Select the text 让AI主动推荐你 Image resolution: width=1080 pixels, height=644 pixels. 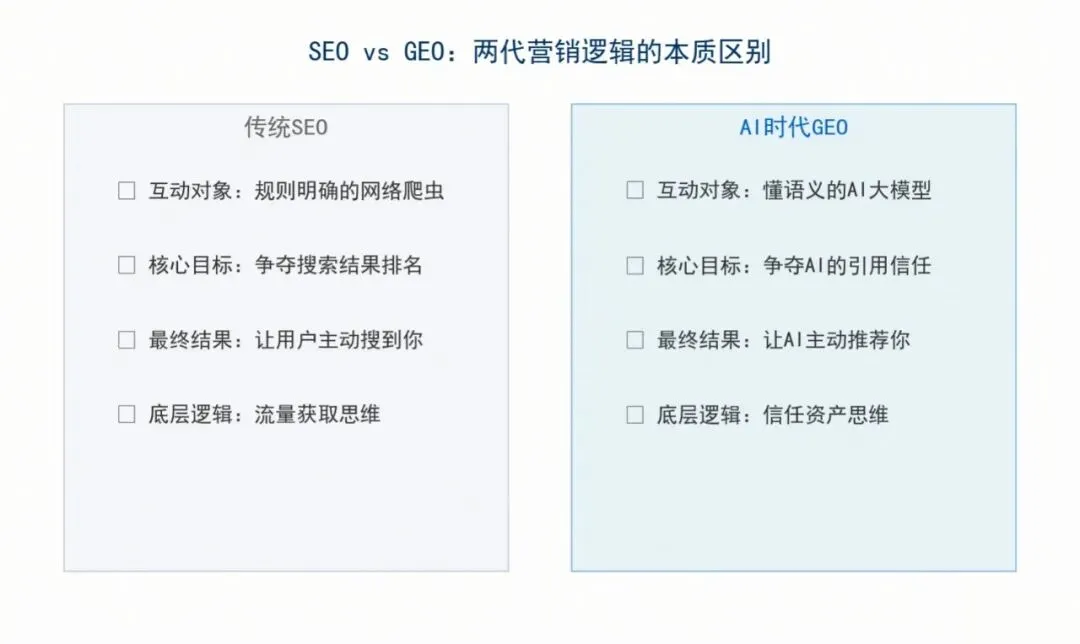tap(836, 340)
